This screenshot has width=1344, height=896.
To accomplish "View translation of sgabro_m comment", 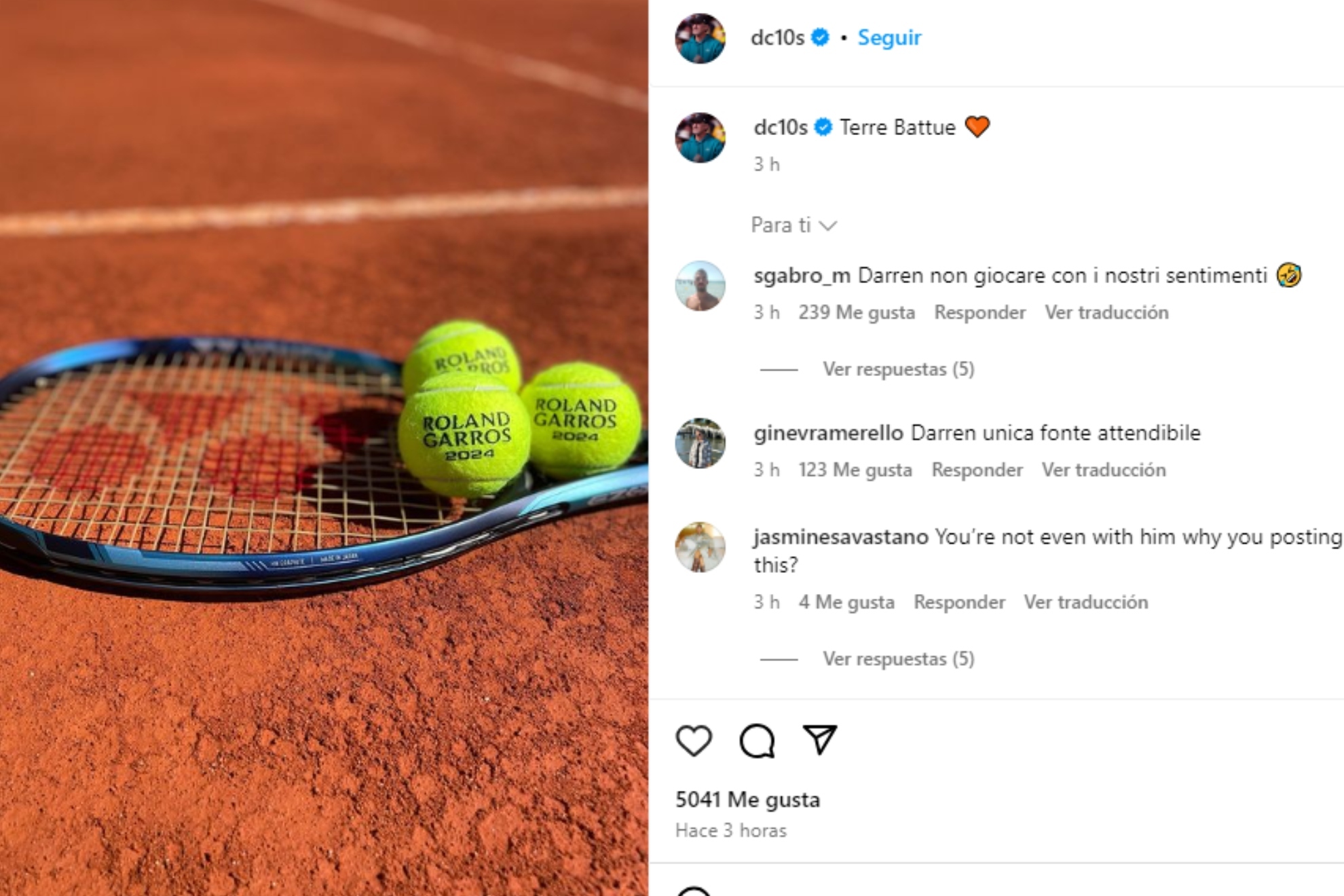I will tap(1106, 312).
